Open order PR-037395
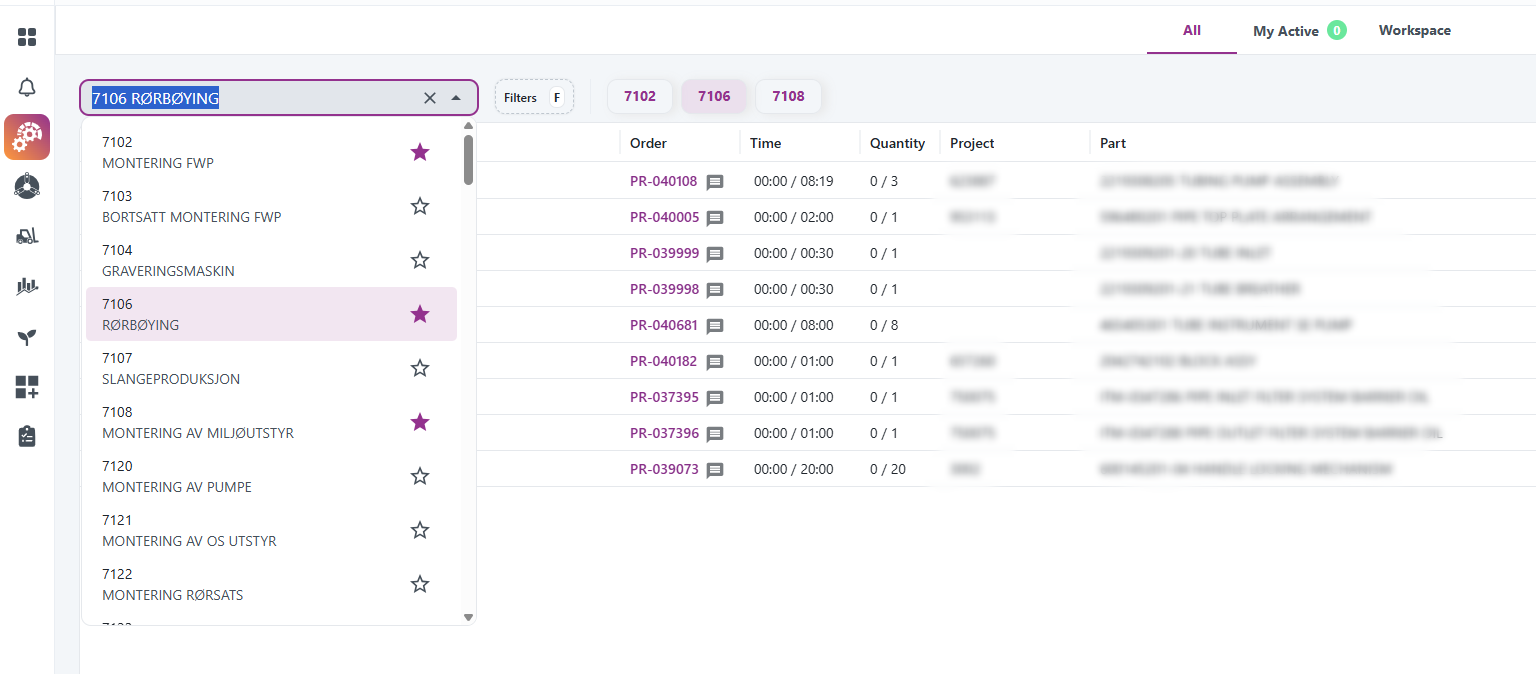Image resolution: width=1536 pixels, height=674 pixels. tap(664, 397)
